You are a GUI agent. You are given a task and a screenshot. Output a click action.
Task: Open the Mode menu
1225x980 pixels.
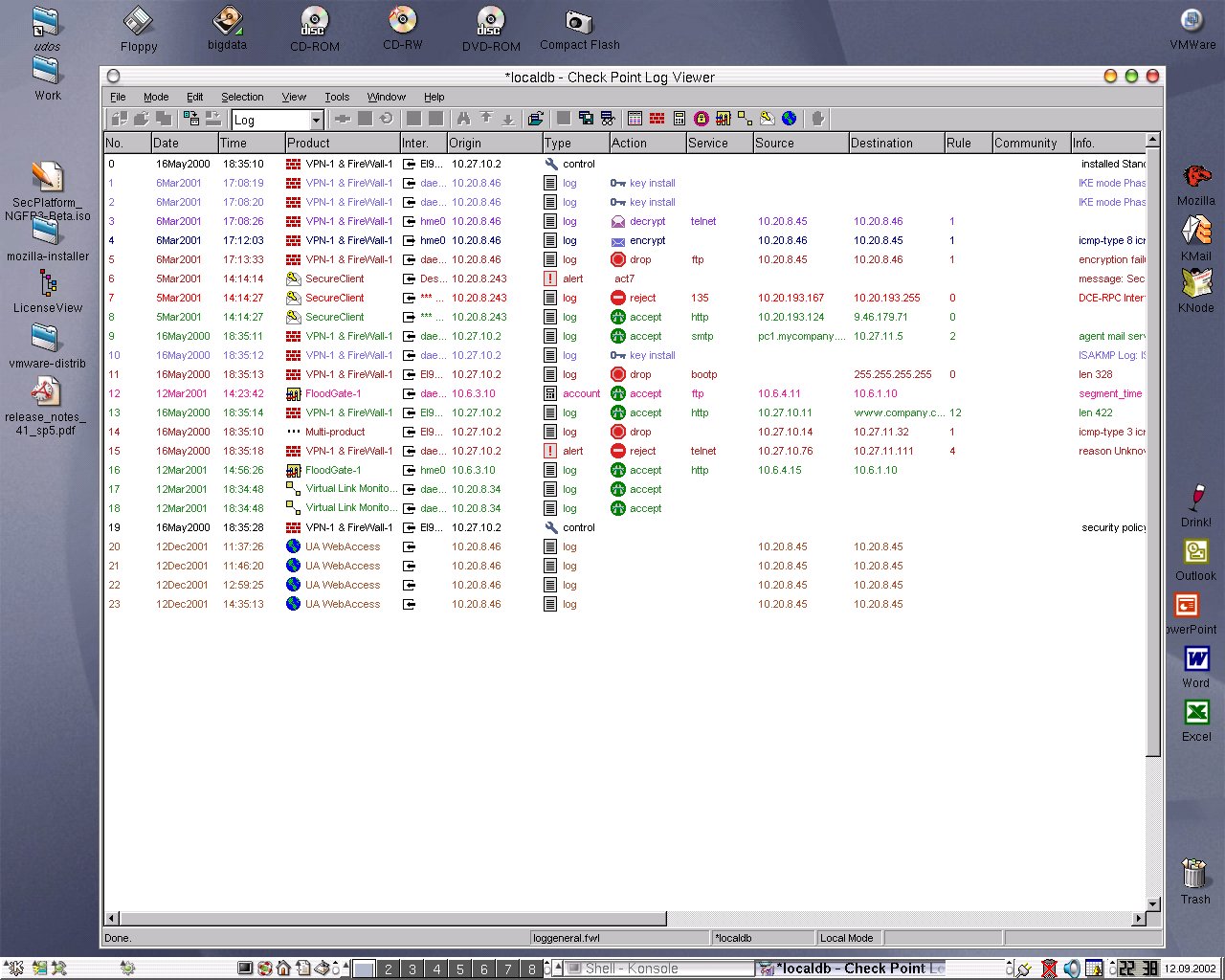(156, 97)
